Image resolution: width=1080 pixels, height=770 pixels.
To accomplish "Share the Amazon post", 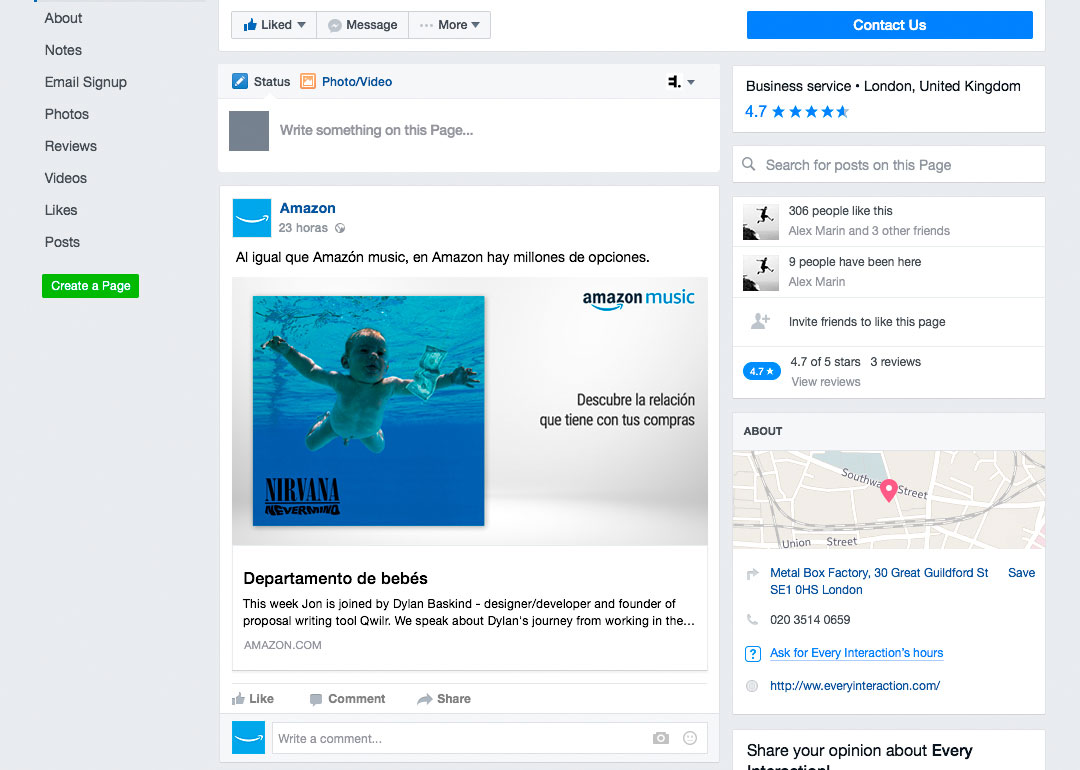I will pyautogui.click(x=444, y=699).
